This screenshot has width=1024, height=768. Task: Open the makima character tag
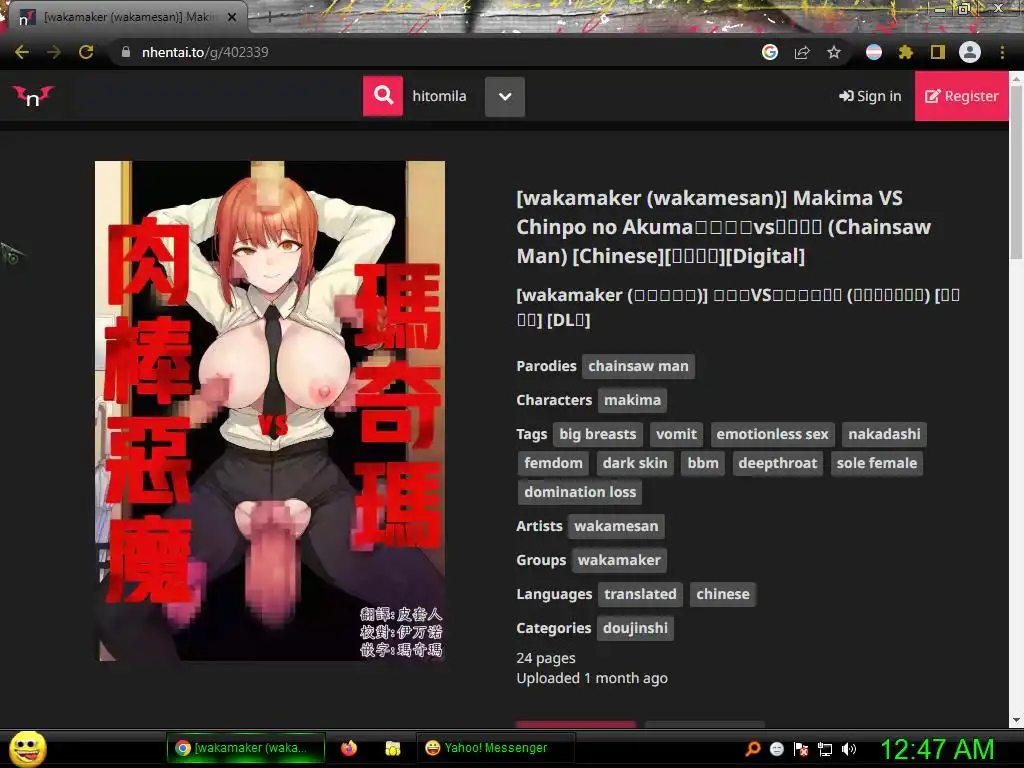click(632, 400)
